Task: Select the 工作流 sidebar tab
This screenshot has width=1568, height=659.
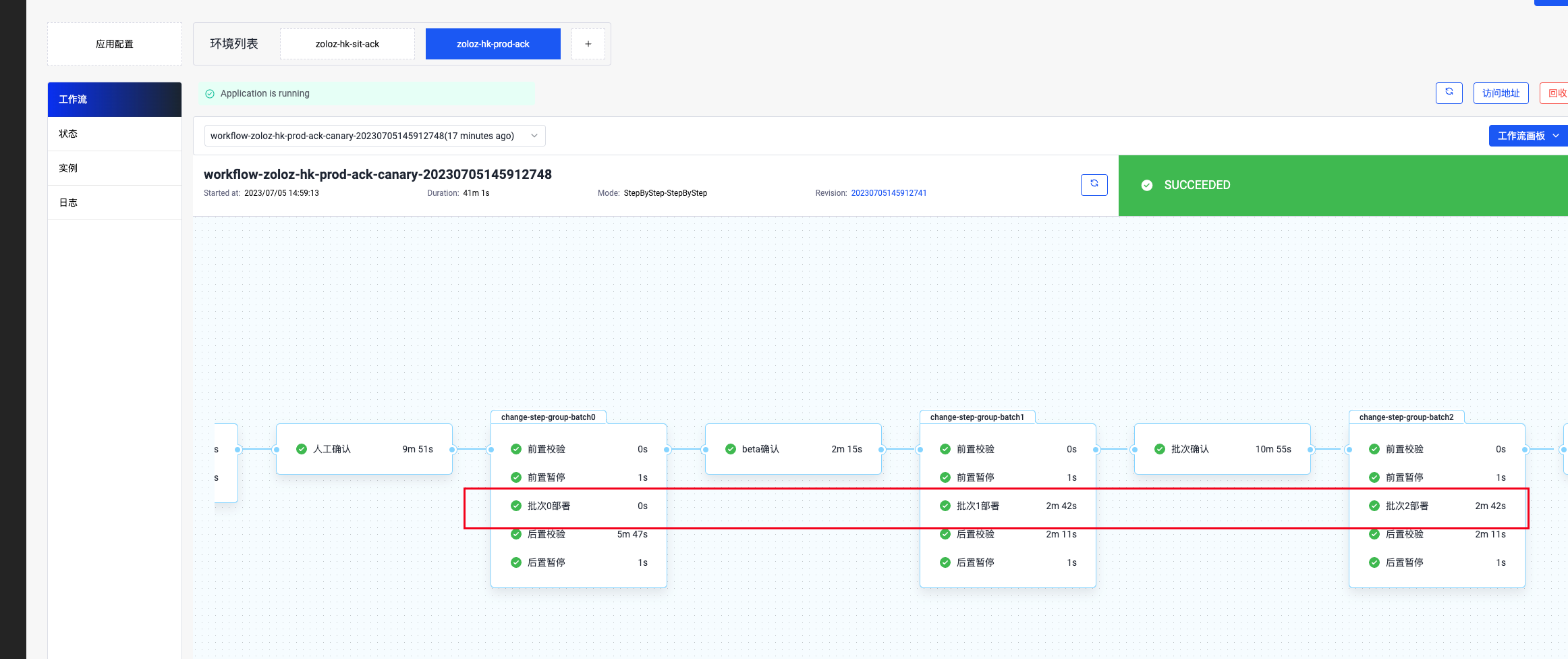Action: 115,99
